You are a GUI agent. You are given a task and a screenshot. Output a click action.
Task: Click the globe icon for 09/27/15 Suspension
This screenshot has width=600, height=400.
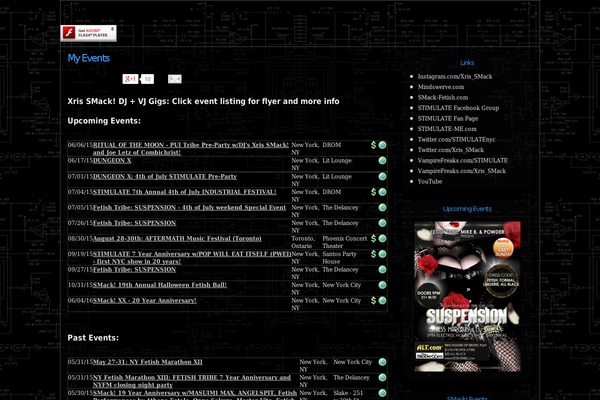pyautogui.click(x=382, y=269)
